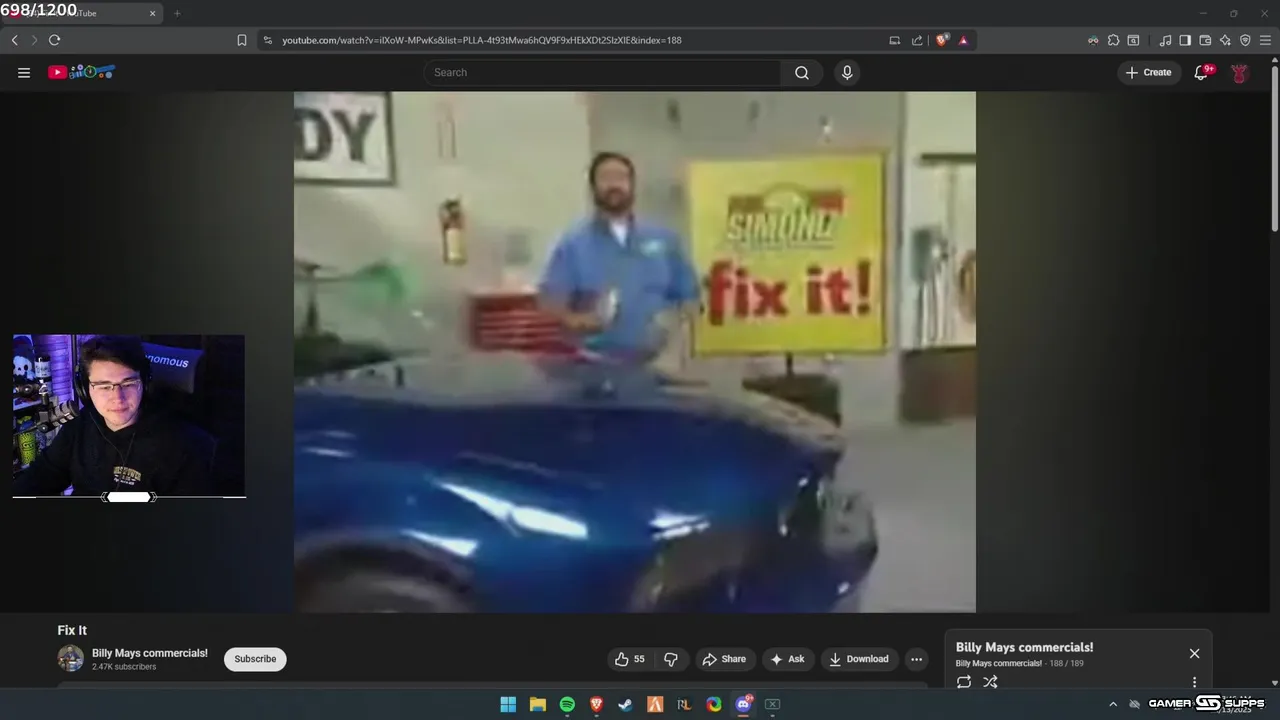
Task: Open Brave Rewards triangle icon
Action: (963, 40)
